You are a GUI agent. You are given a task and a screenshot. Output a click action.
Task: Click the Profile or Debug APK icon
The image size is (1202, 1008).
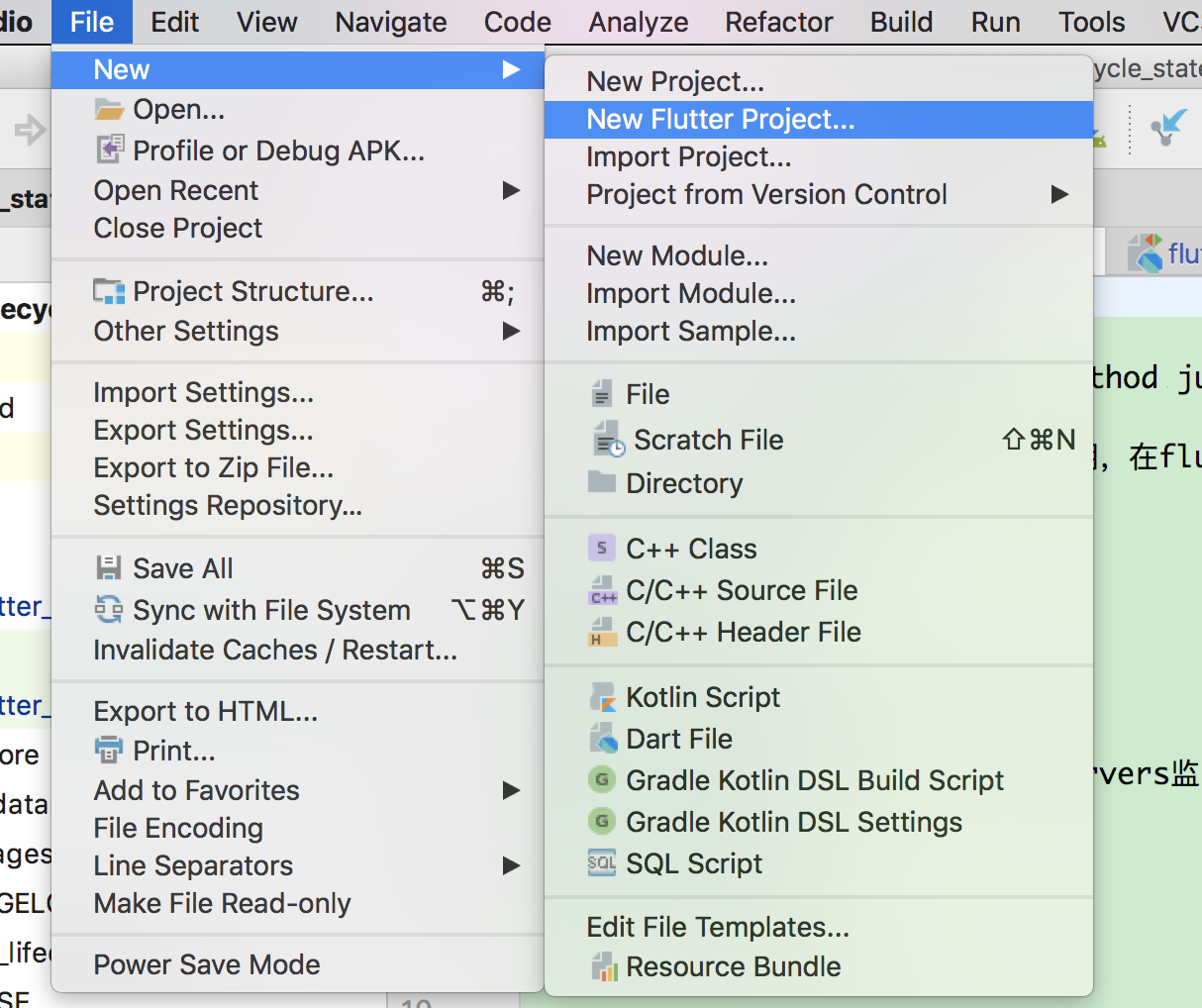click(x=109, y=150)
